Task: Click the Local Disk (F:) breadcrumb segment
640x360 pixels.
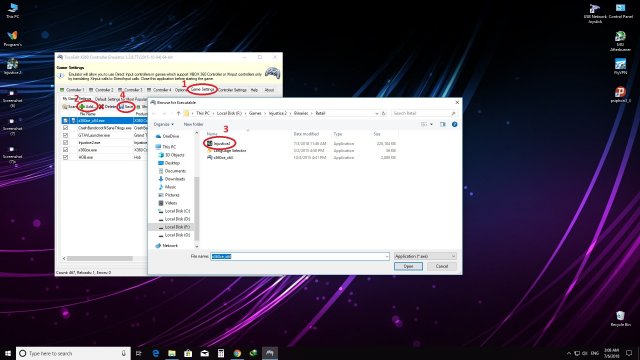Action: tap(229, 113)
